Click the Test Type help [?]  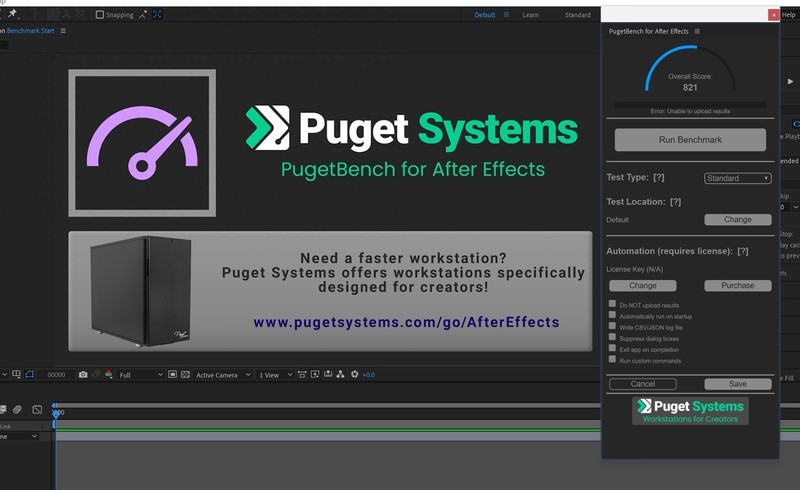pyautogui.click(x=659, y=177)
